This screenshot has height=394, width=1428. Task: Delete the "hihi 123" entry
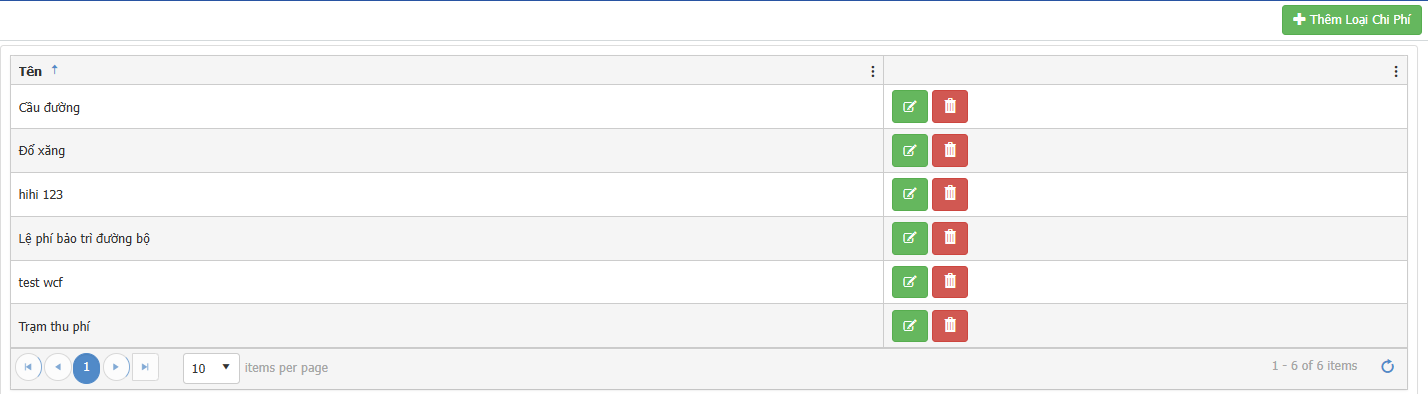tap(950, 194)
